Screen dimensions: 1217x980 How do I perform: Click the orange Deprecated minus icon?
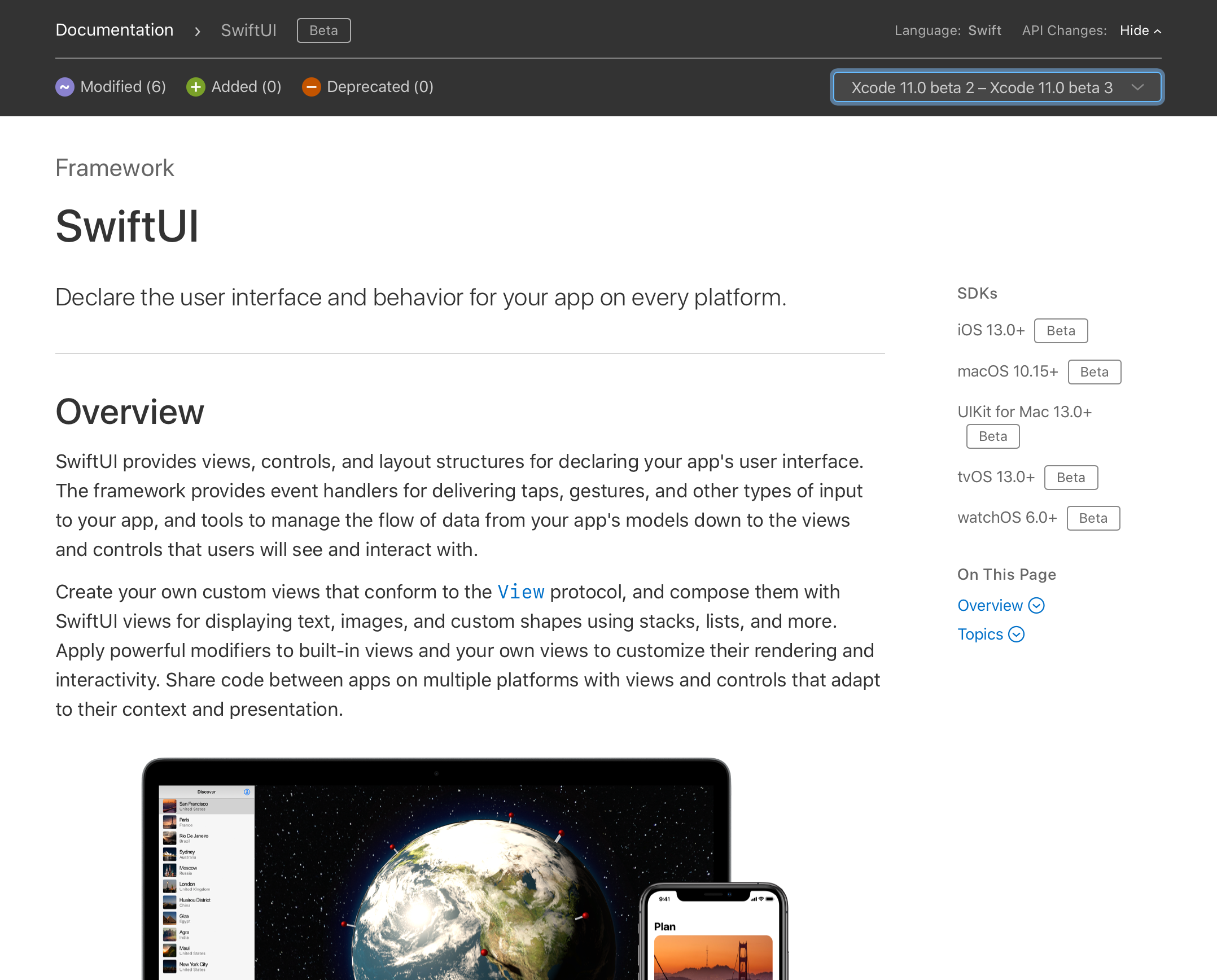coord(311,87)
